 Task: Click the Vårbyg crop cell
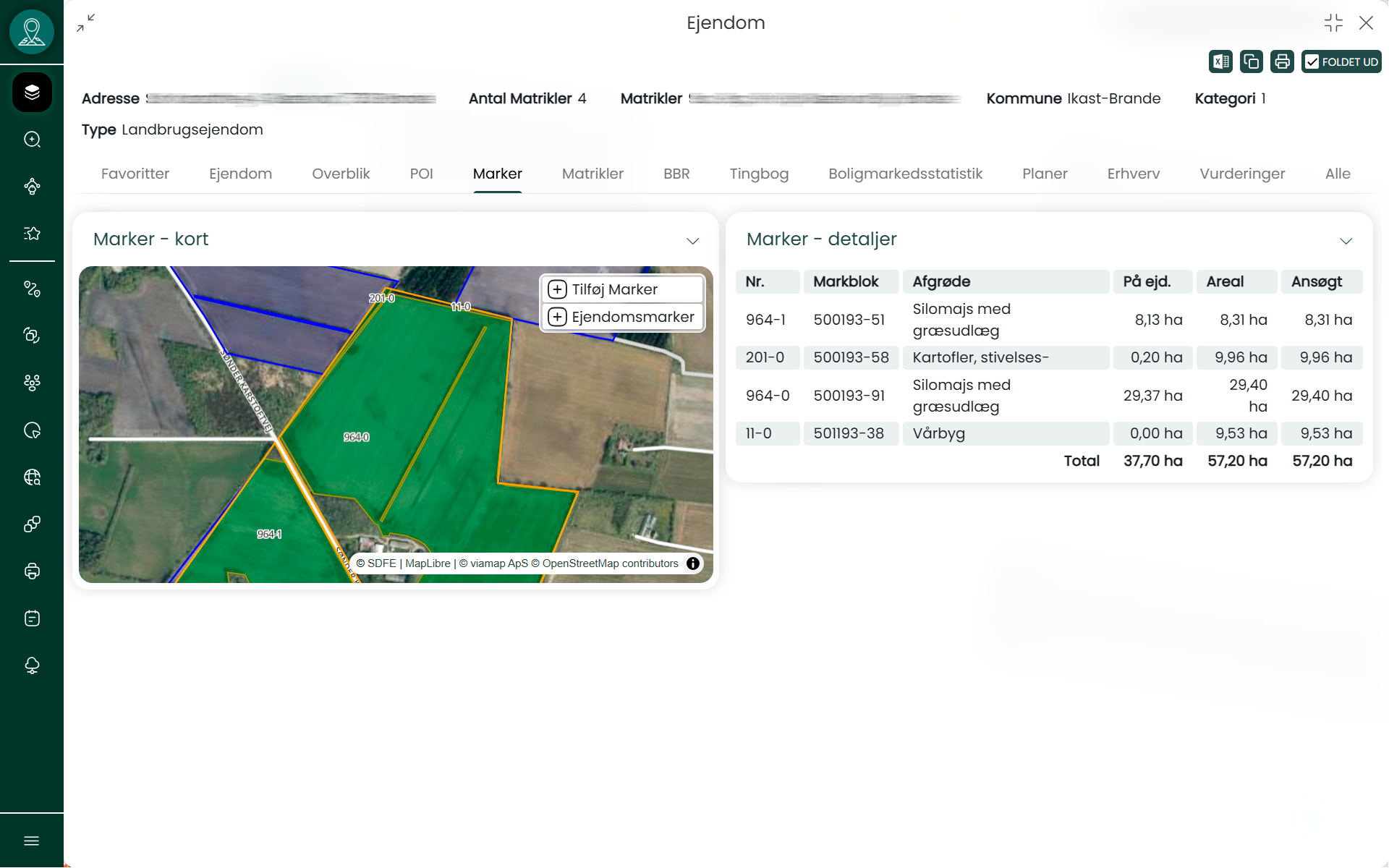[x=1006, y=433]
